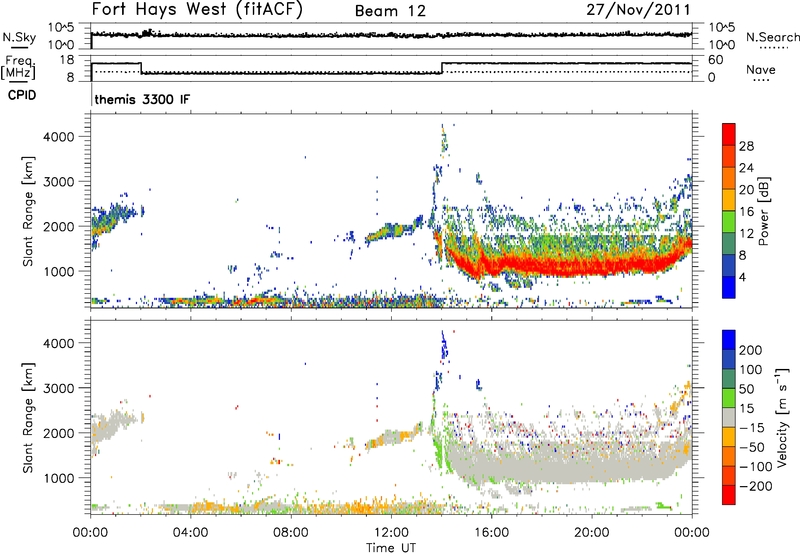
Task: Click the "Time UT" axis title
Action: tap(391, 548)
